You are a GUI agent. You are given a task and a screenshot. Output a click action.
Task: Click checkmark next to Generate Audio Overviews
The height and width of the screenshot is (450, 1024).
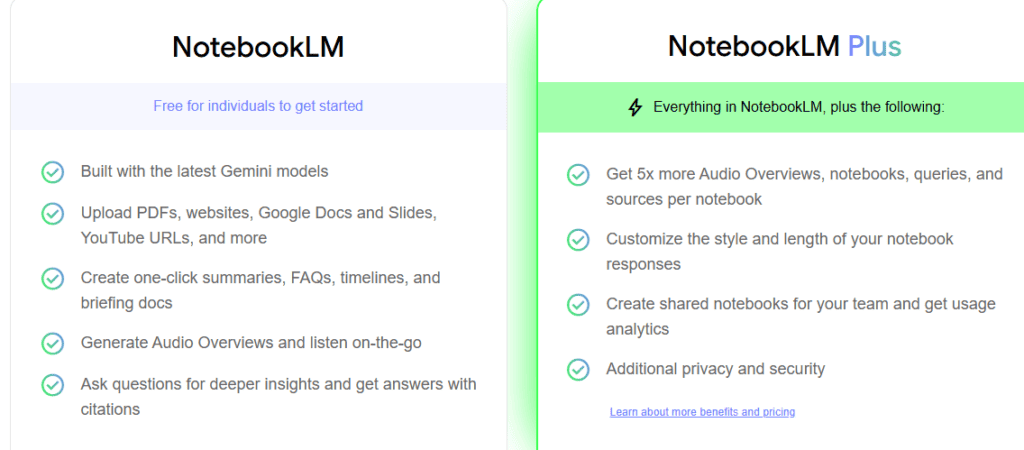(53, 344)
